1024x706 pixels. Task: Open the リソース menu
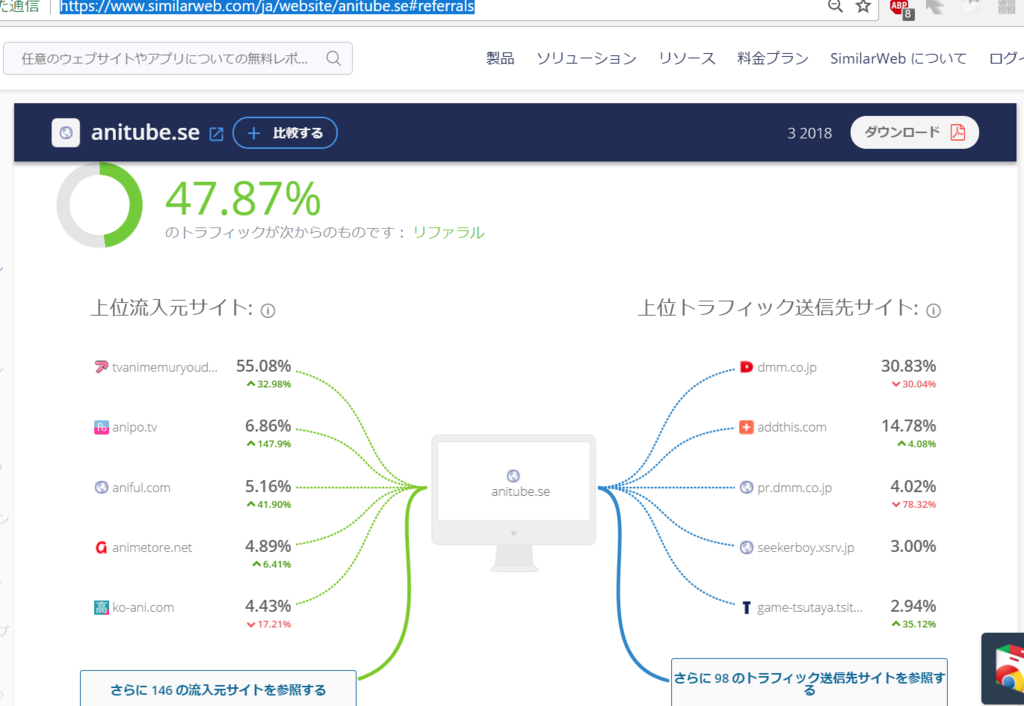686,58
